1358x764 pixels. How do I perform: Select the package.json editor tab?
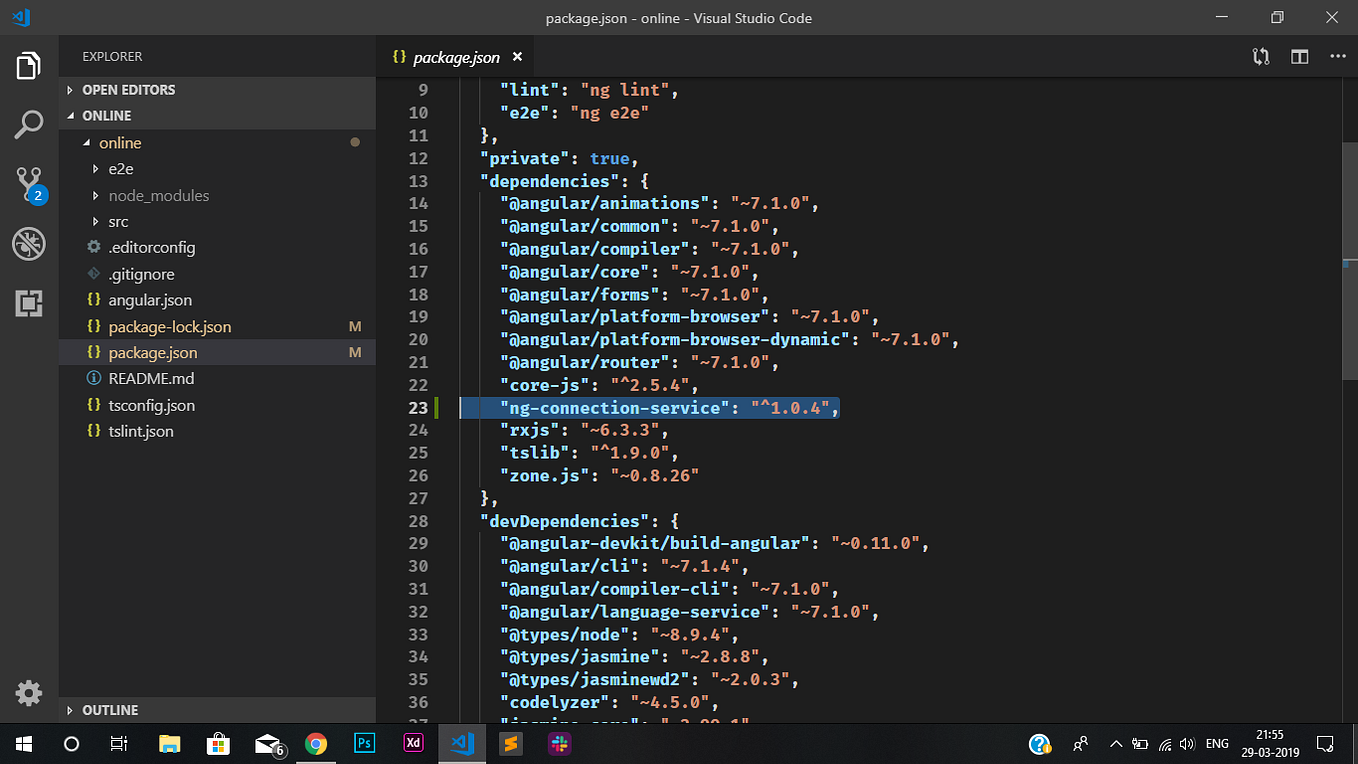[457, 57]
